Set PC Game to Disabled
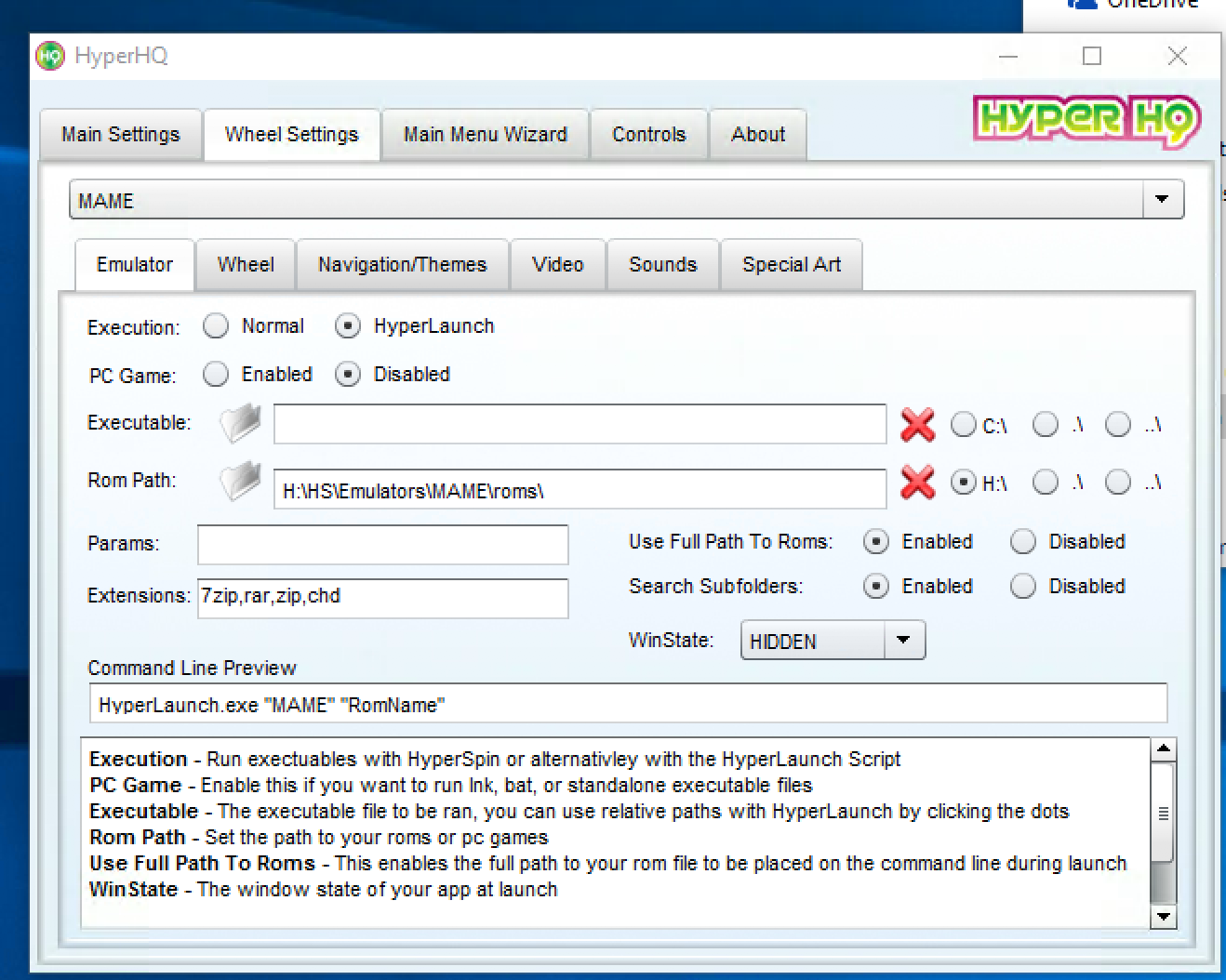Screen dimensions: 1226x980 [347, 374]
